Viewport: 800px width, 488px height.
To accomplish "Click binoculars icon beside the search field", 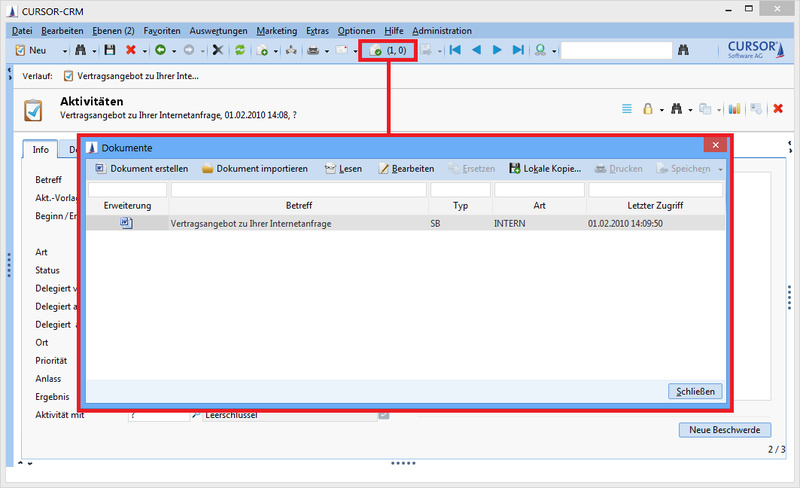I will click(685, 50).
